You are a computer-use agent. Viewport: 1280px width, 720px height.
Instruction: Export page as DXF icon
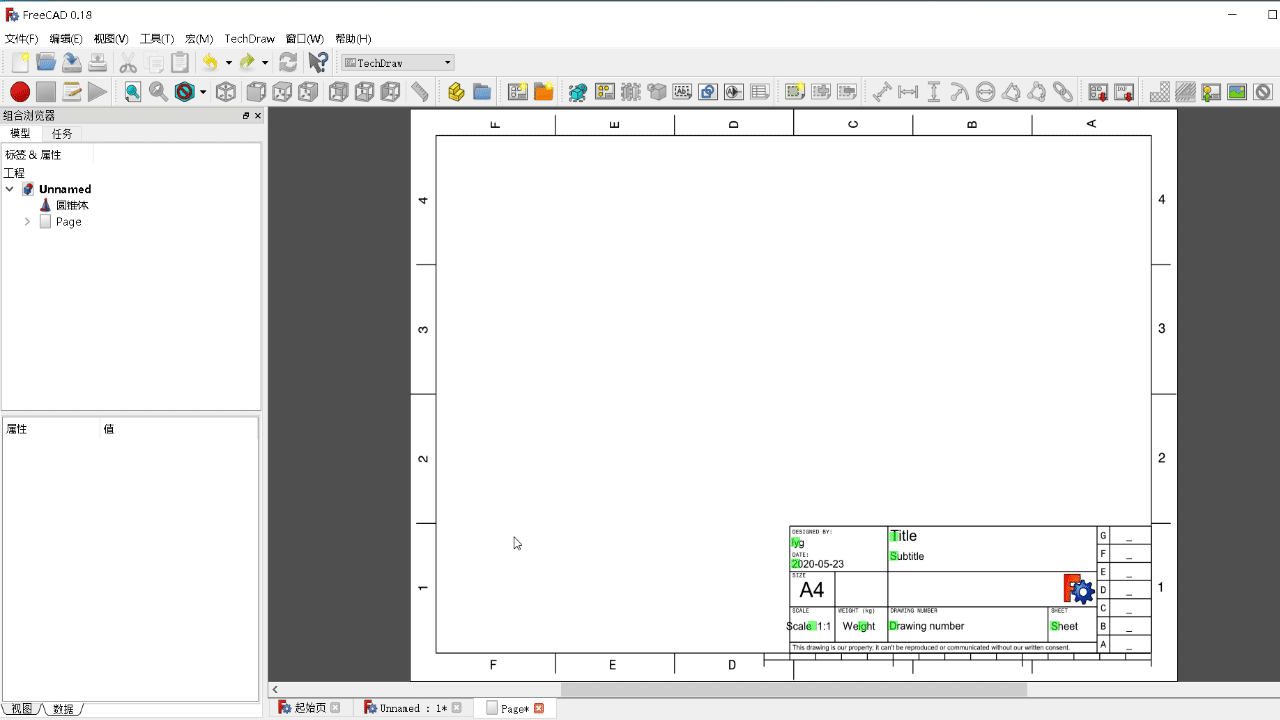[1124, 92]
